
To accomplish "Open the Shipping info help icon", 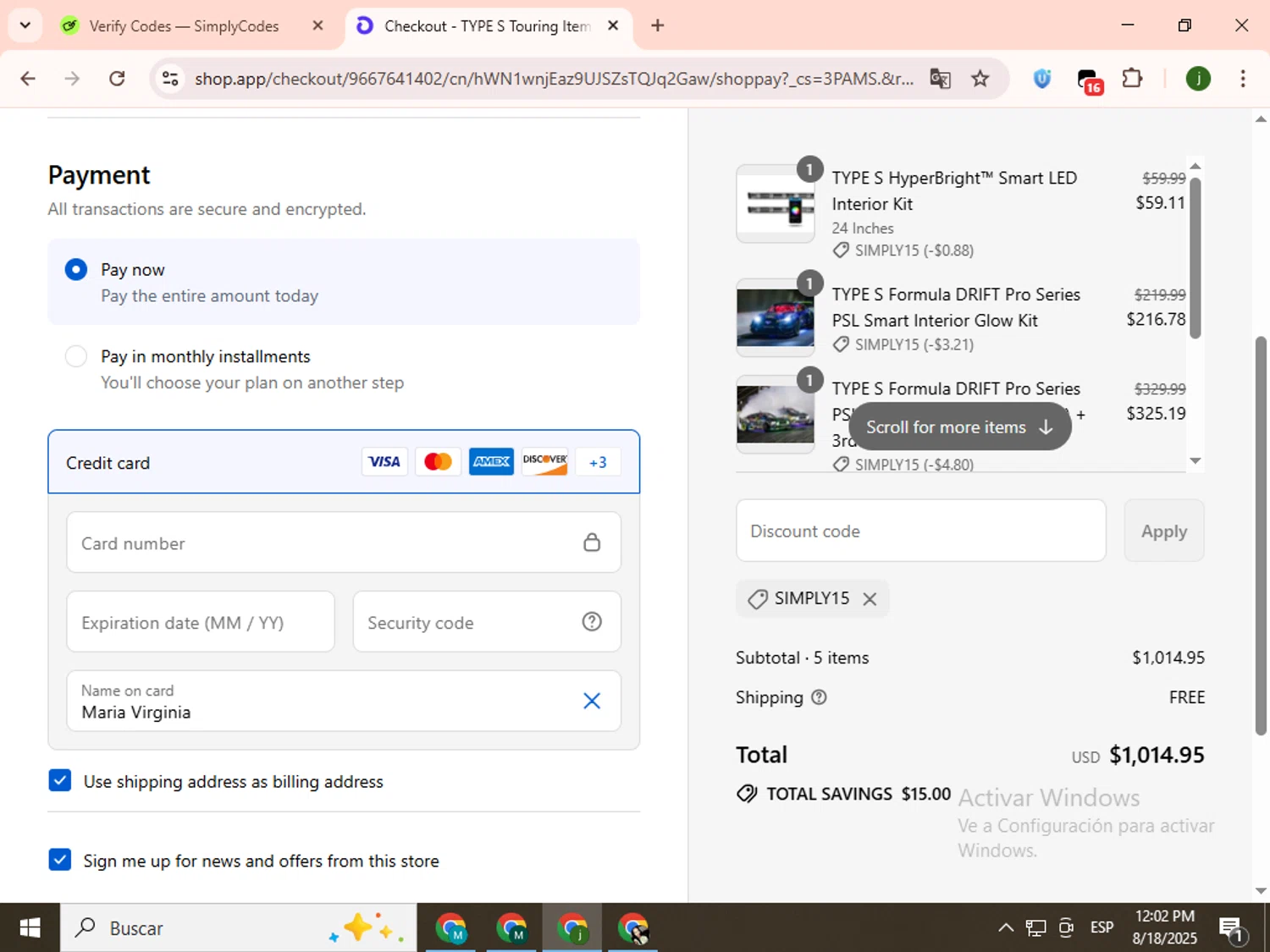I will coord(819,697).
